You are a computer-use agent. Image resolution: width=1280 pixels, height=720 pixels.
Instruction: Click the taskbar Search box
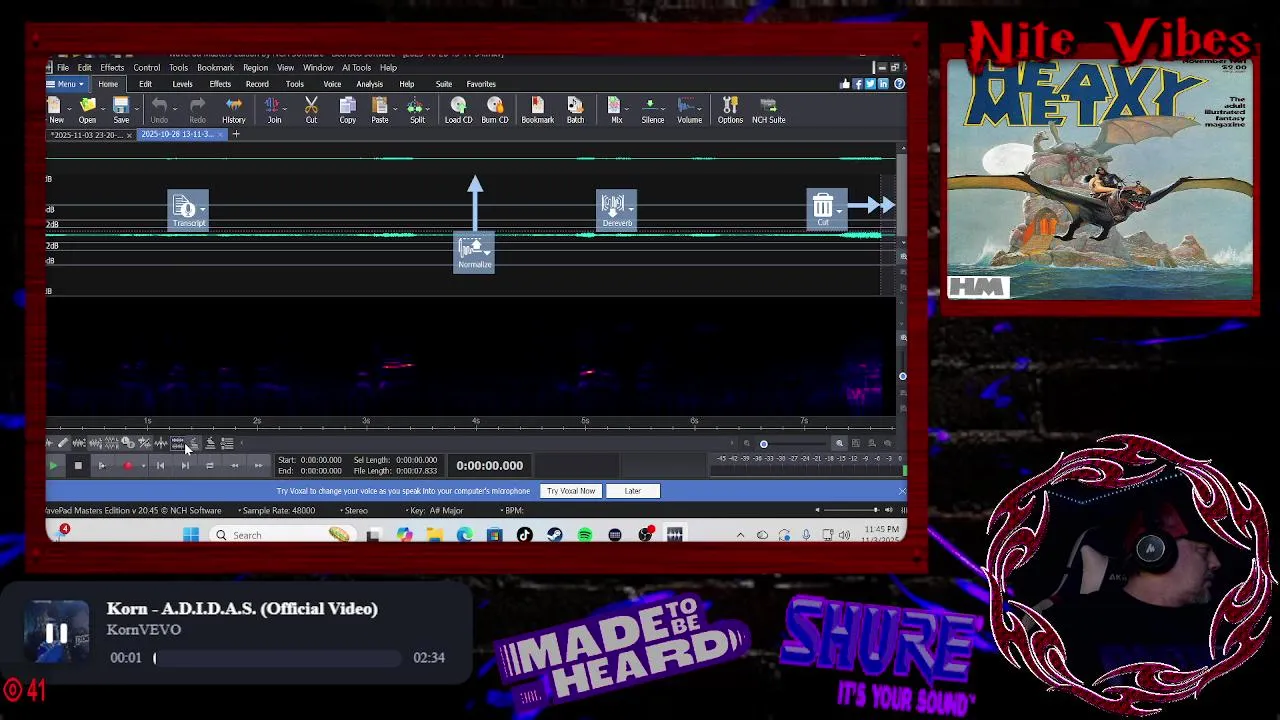(284, 535)
